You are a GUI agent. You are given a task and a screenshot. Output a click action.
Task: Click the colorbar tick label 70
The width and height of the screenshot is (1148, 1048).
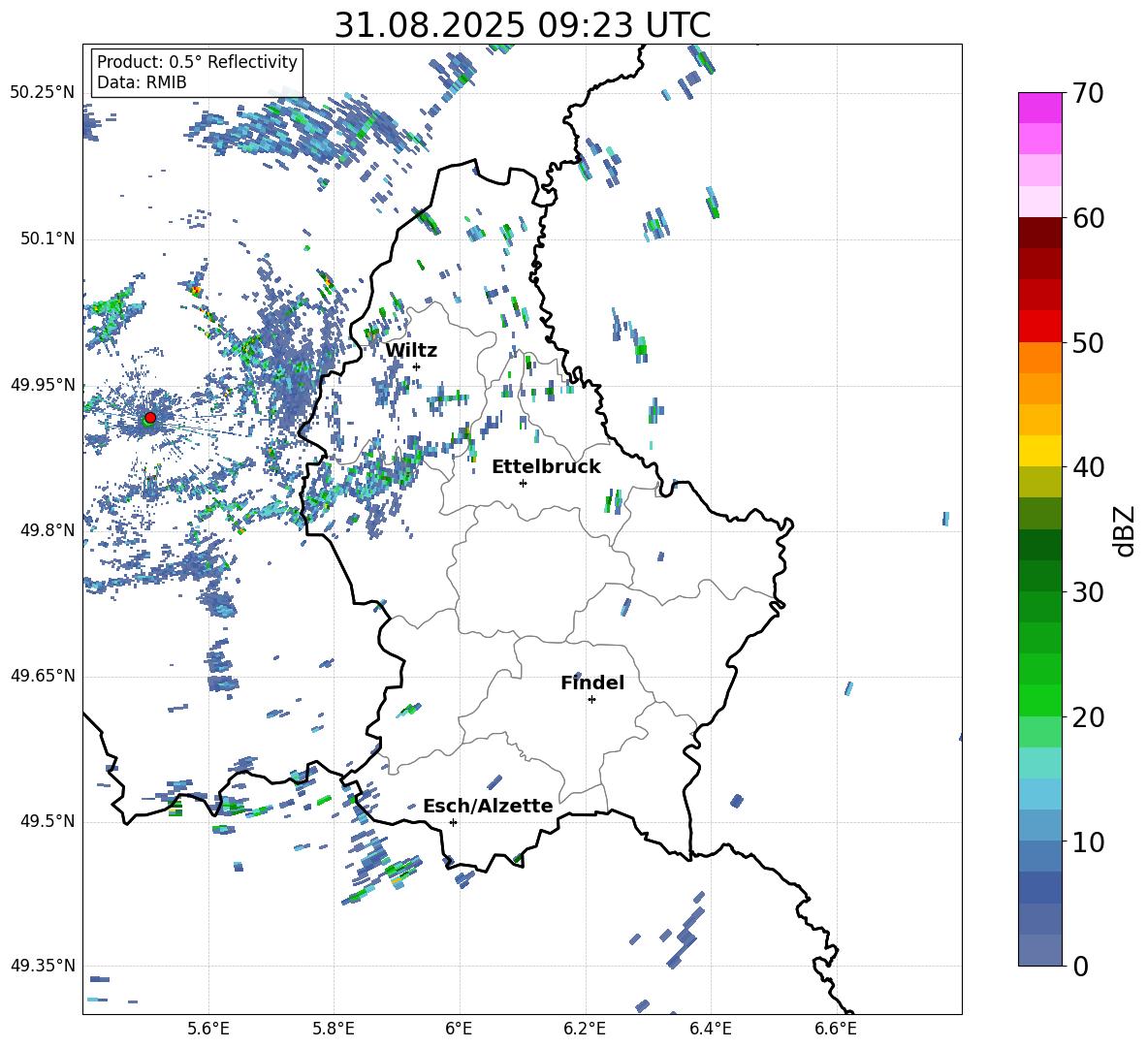(x=1088, y=94)
